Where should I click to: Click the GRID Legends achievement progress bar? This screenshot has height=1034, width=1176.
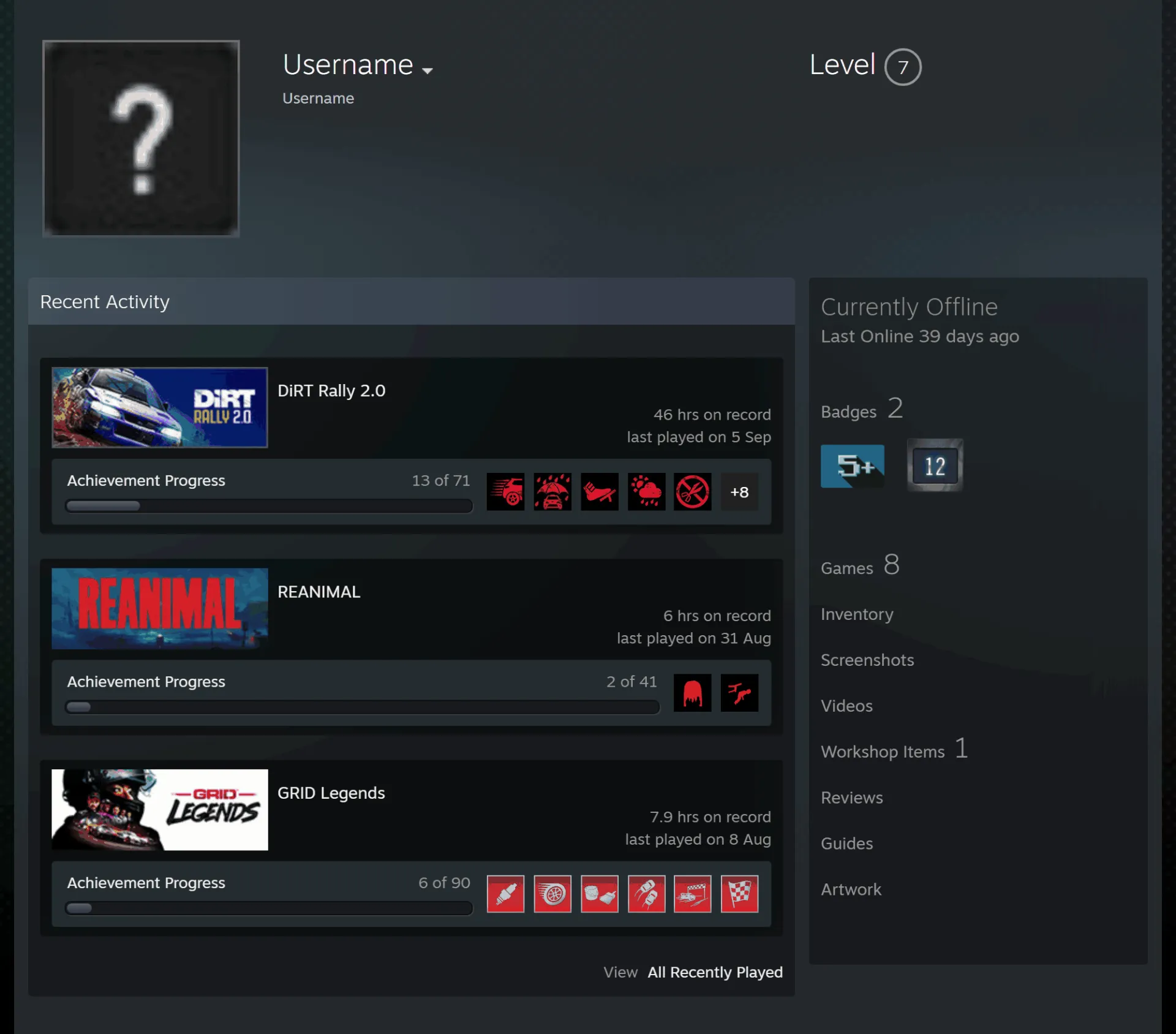tap(269, 908)
